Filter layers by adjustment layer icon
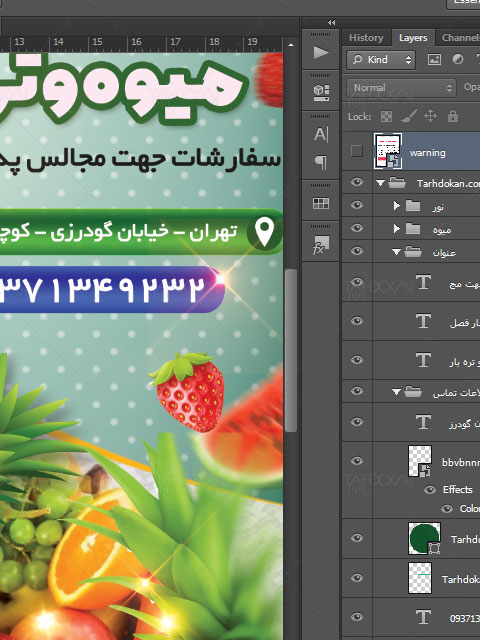Viewport: 480px width, 640px height. point(458,60)
